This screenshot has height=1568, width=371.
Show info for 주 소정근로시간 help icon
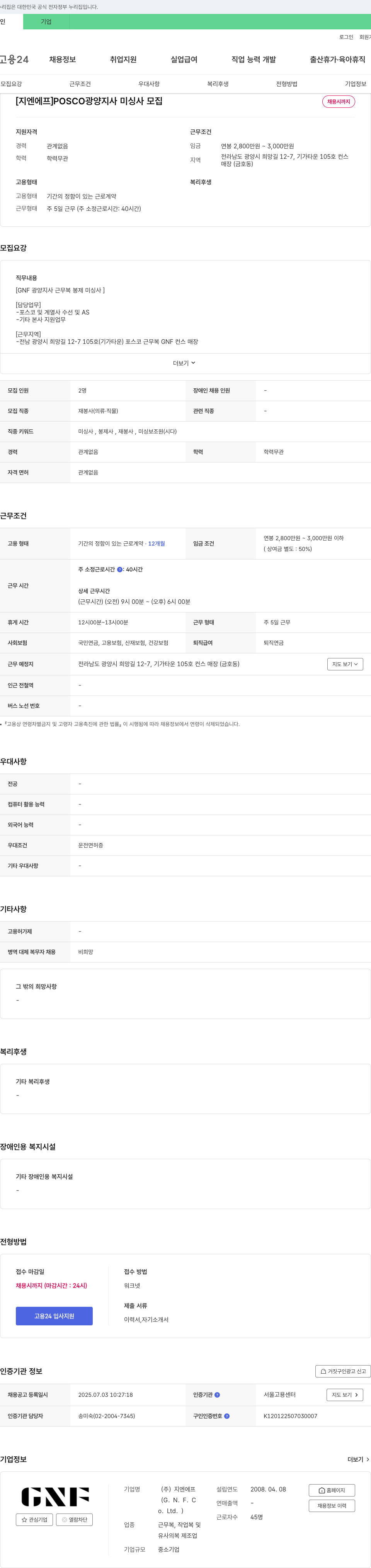119,570
